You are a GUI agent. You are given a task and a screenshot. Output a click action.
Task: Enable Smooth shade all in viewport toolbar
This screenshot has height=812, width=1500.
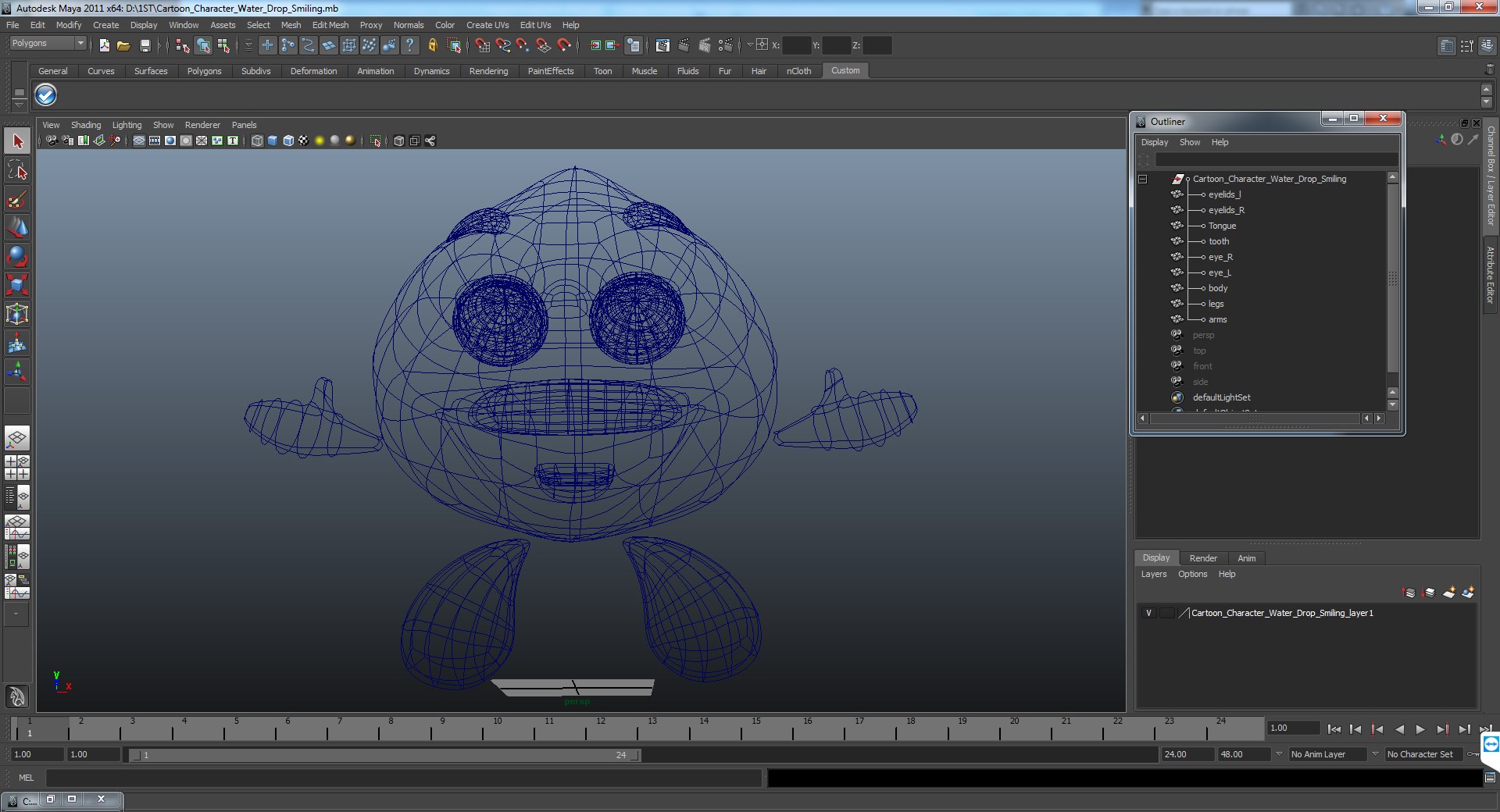click(273, 141)
